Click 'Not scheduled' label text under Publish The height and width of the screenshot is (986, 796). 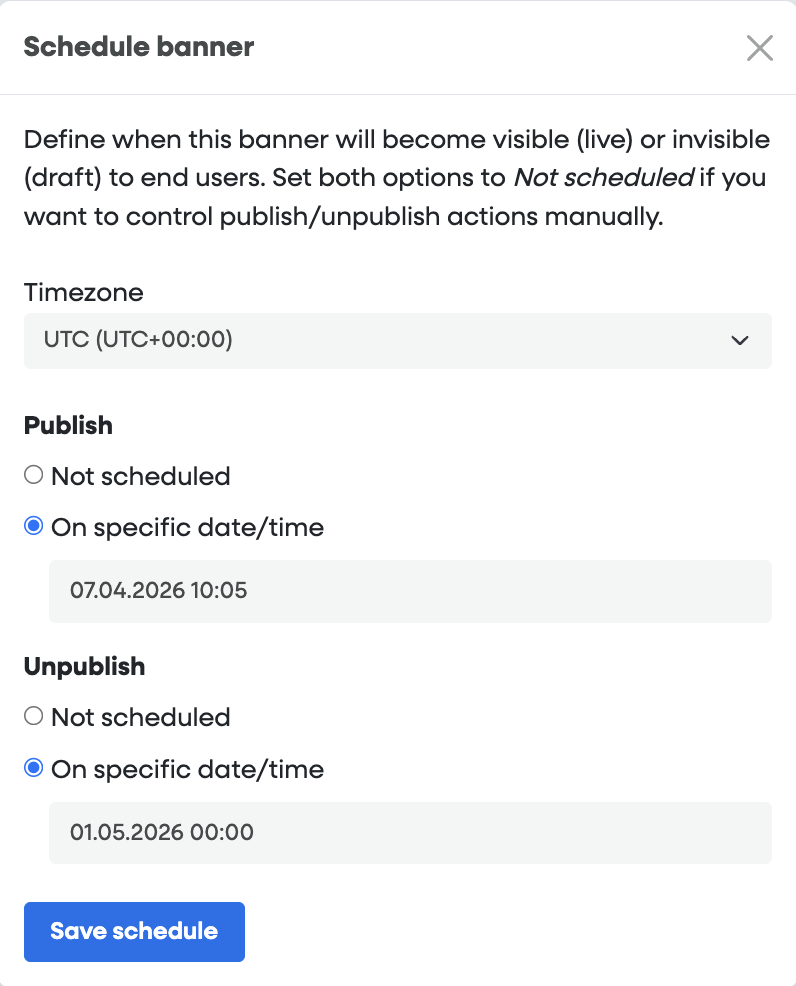point(141,476)
